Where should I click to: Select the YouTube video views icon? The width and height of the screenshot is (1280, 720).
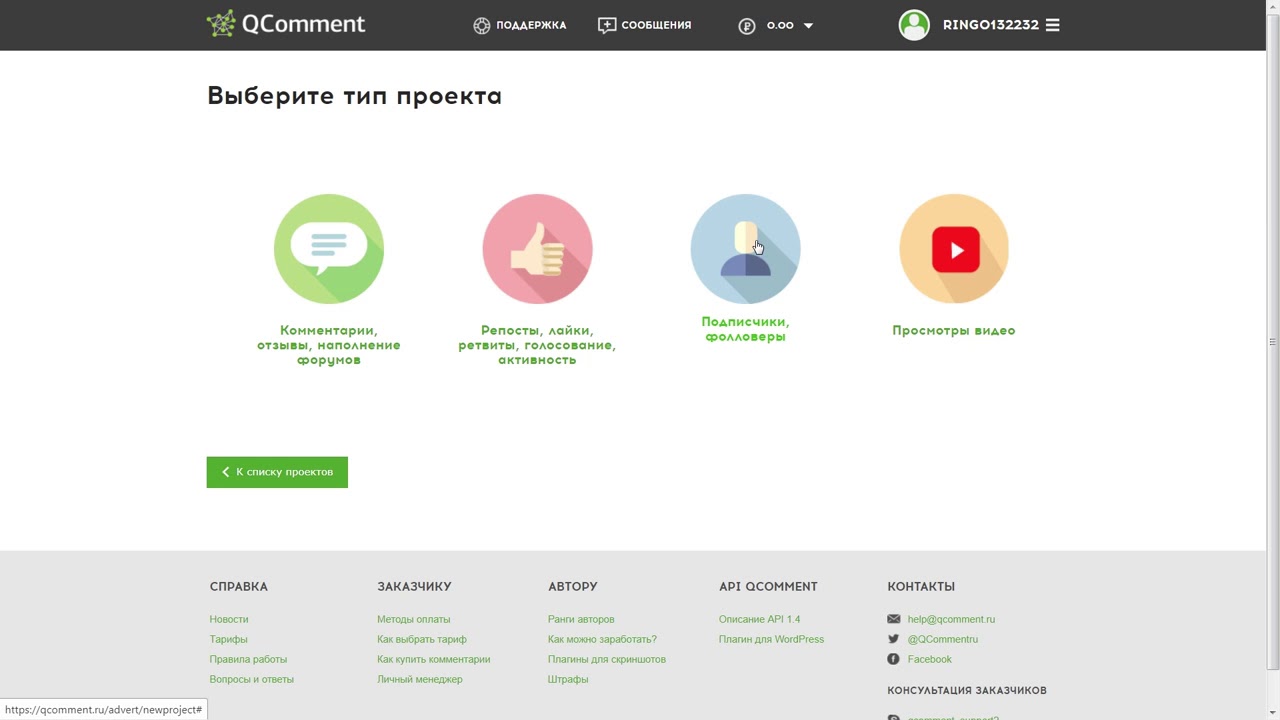point(954,249)
